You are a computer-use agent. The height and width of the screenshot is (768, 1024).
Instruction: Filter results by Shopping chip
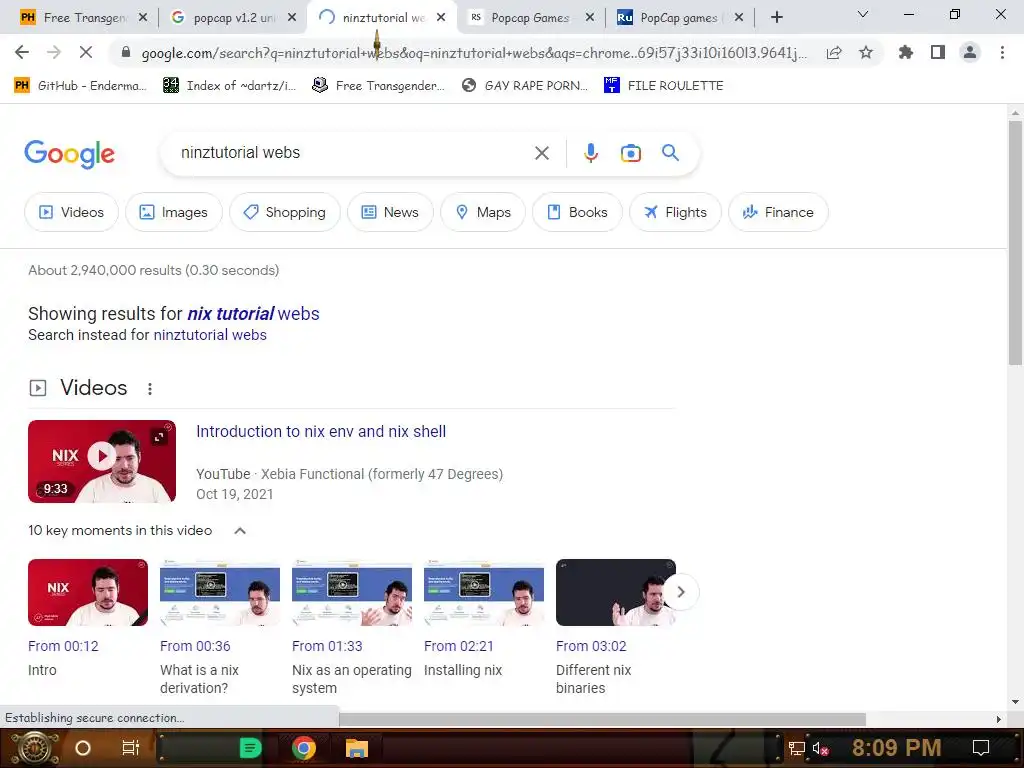[285, 212]
